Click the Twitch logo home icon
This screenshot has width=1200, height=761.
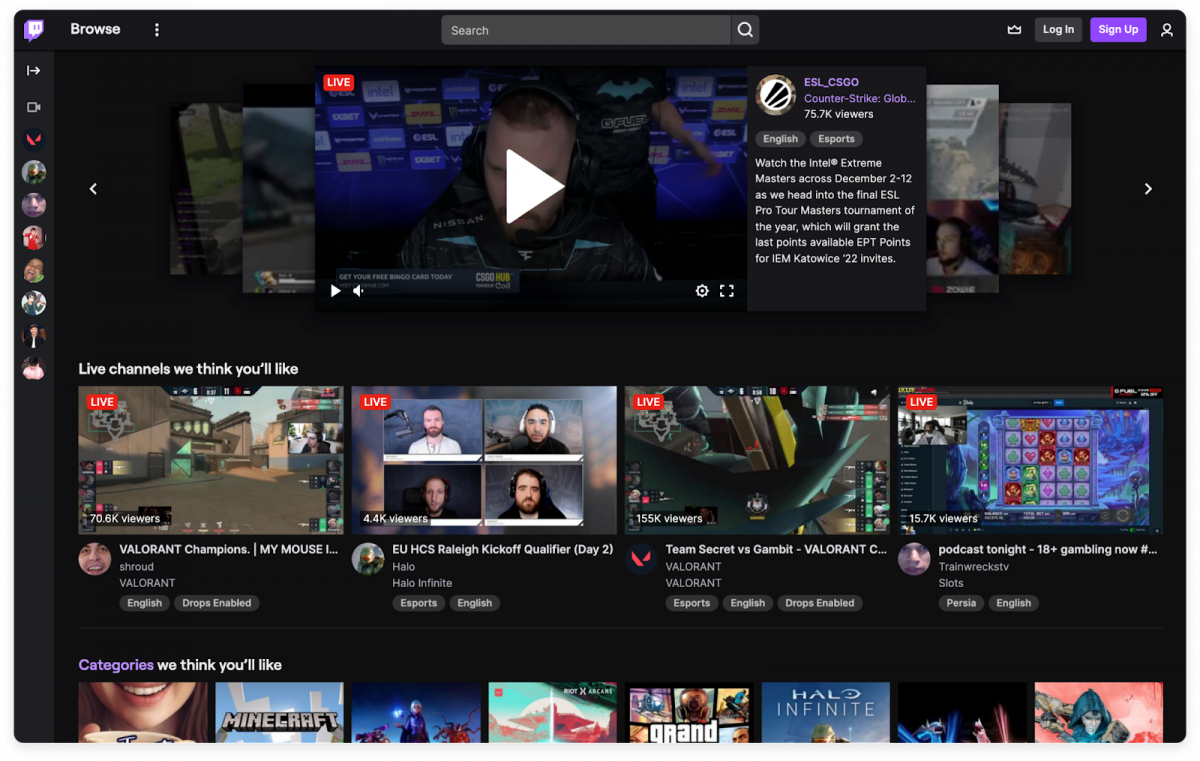(34, 30)
